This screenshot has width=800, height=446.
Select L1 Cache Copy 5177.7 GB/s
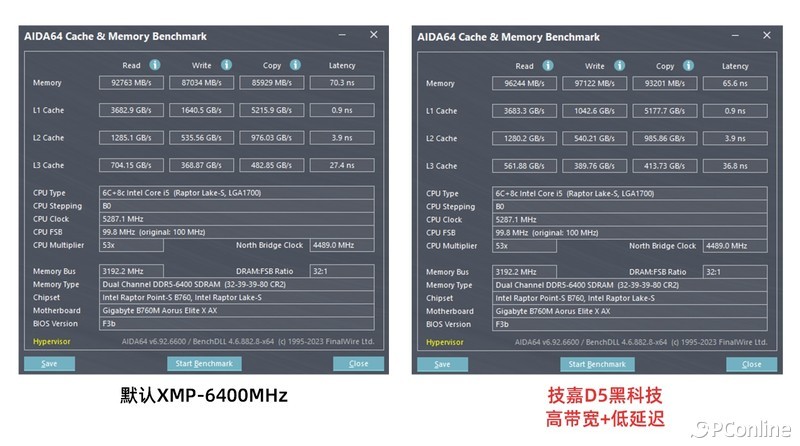point(665,111)
